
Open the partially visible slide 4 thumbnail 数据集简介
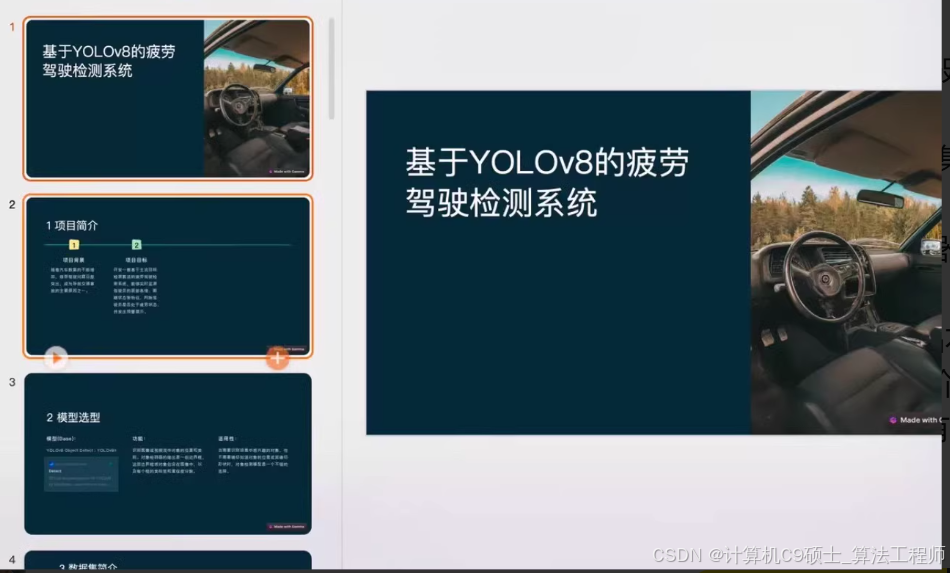[168, 560]
